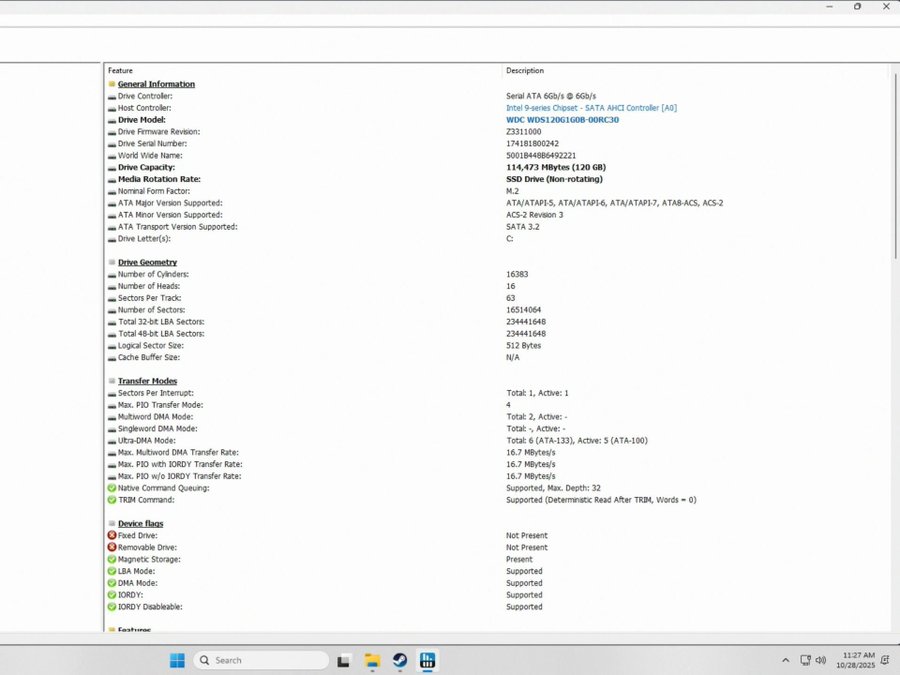Select the Transfer Modes section heading
The image size is (900, 675).
coord(147,381)
